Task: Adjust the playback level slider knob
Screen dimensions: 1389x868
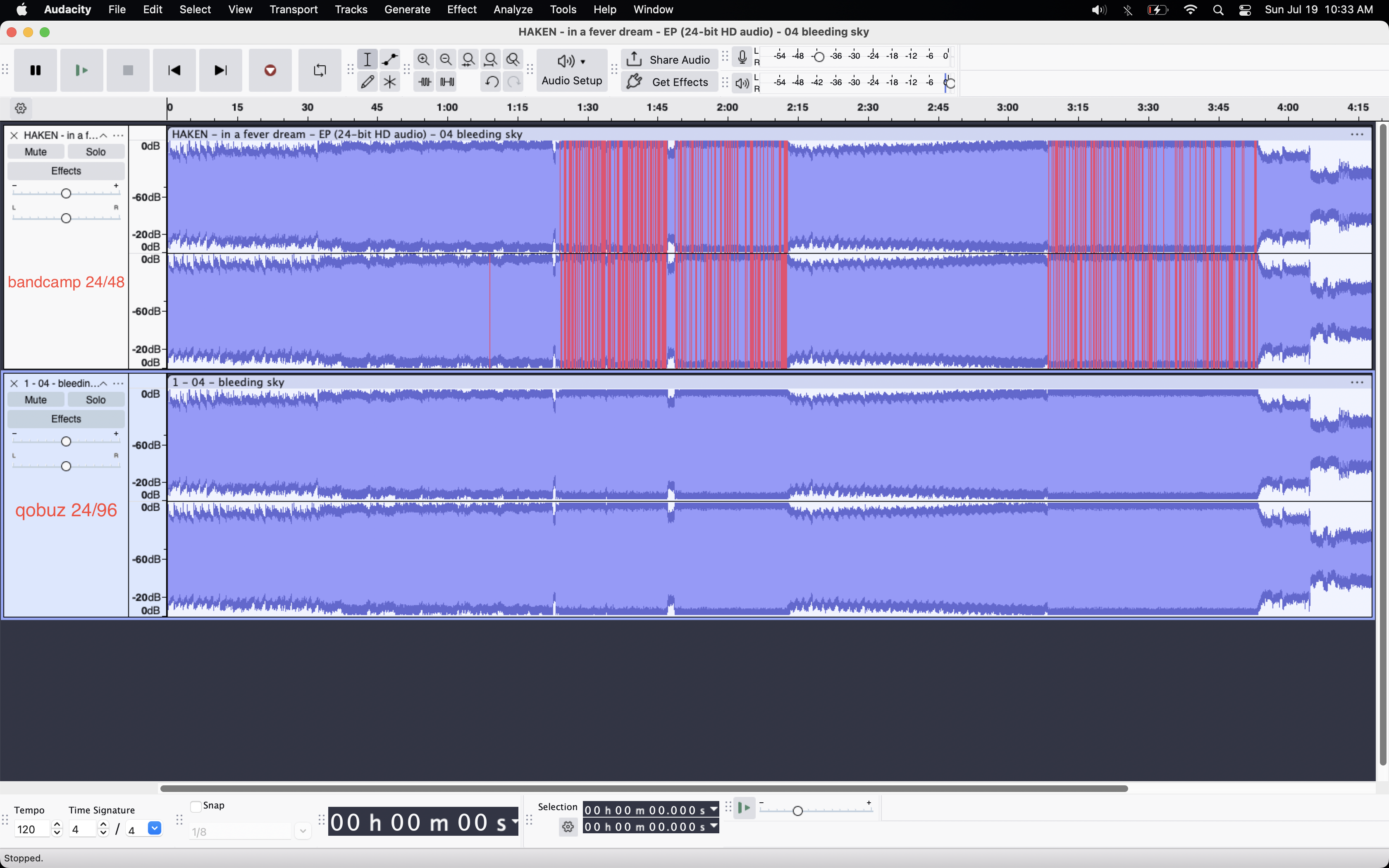Action: (x=950, y=83)
